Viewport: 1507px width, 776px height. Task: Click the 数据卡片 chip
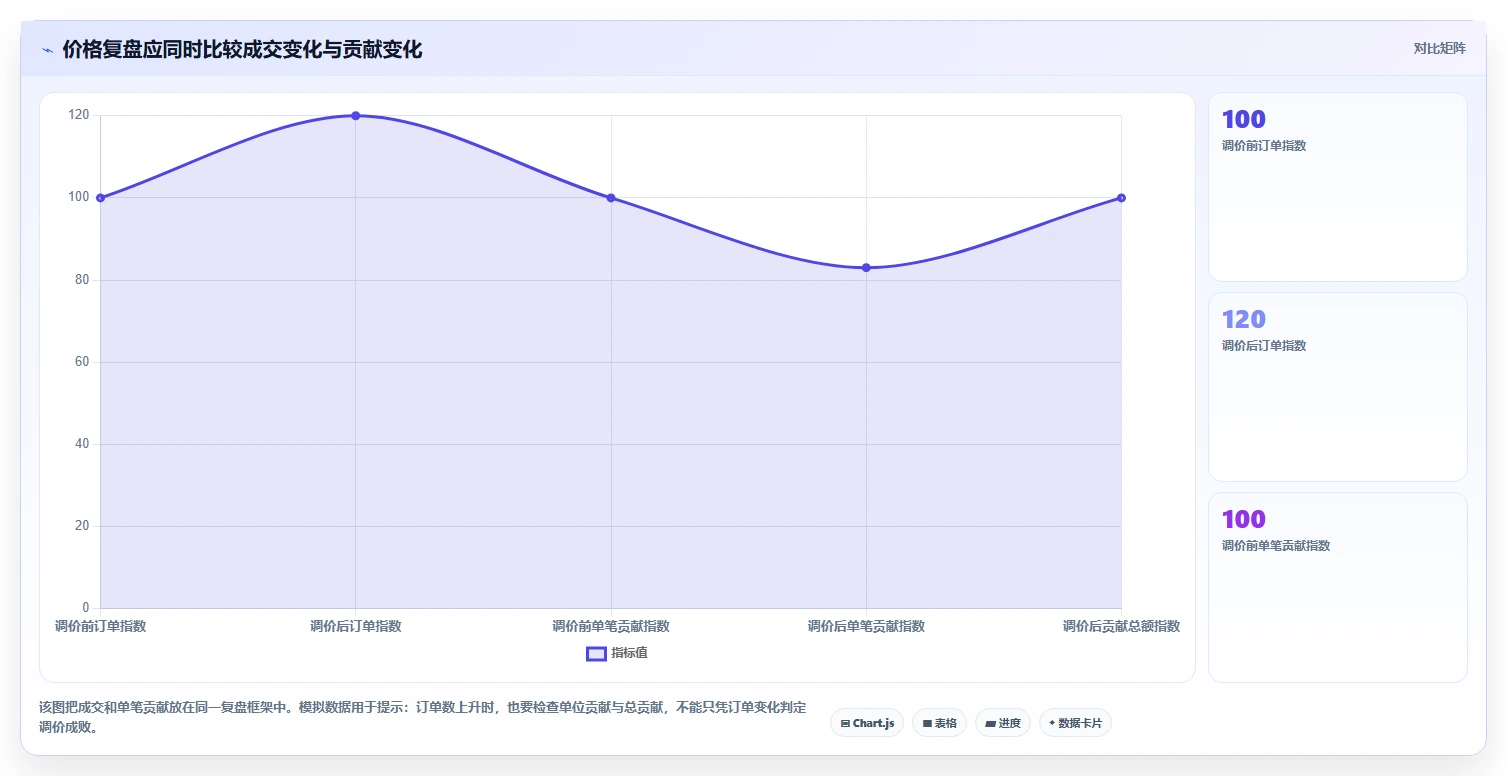pyautogui.click(x=1075, y=723)
